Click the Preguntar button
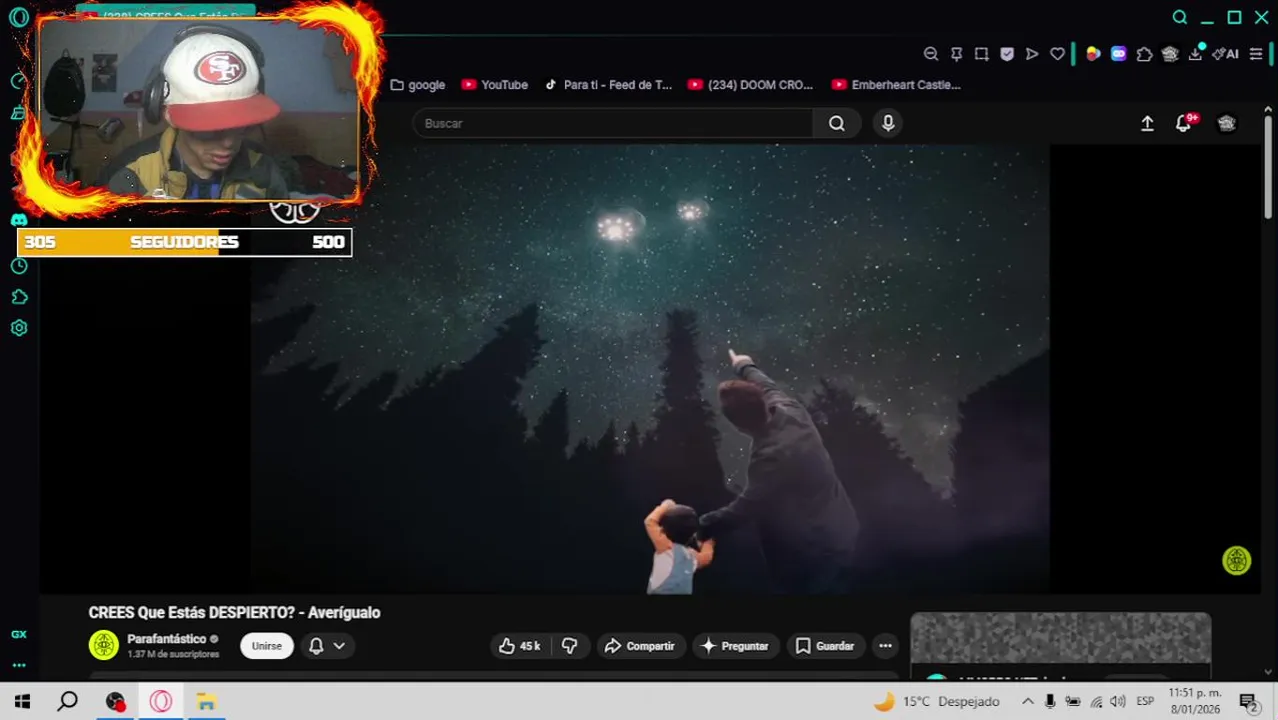Image resolution: width=1278 pixels, height=720 pixels. coord(735,646)
